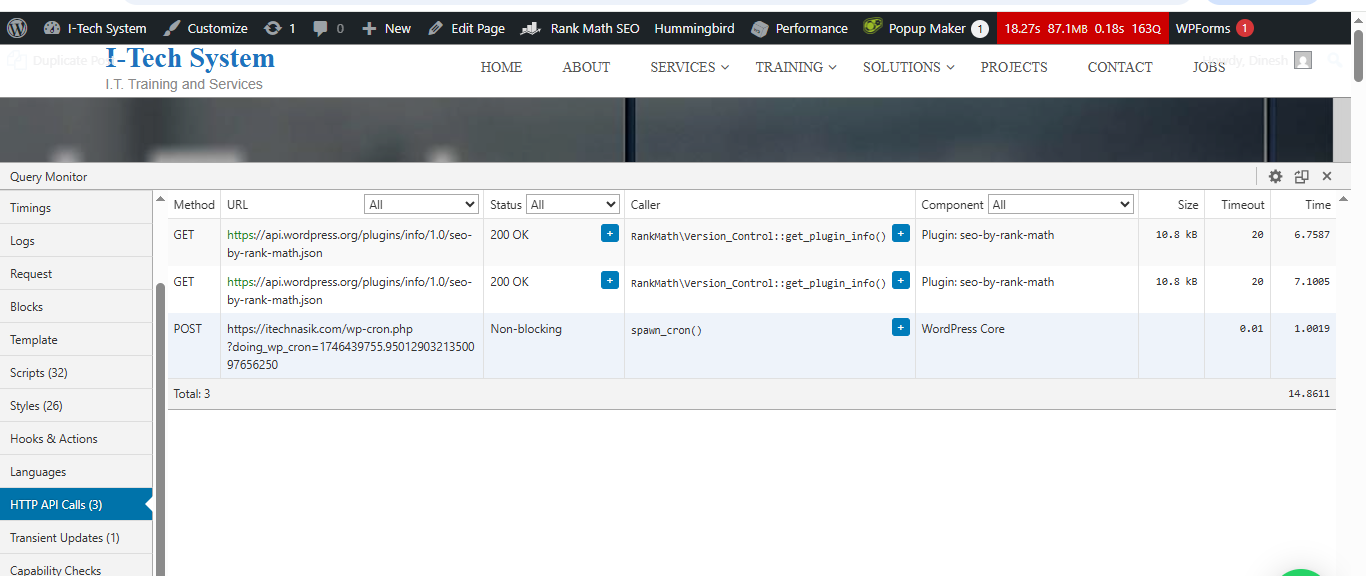Select the Logs panel

(x=76, y=241)
